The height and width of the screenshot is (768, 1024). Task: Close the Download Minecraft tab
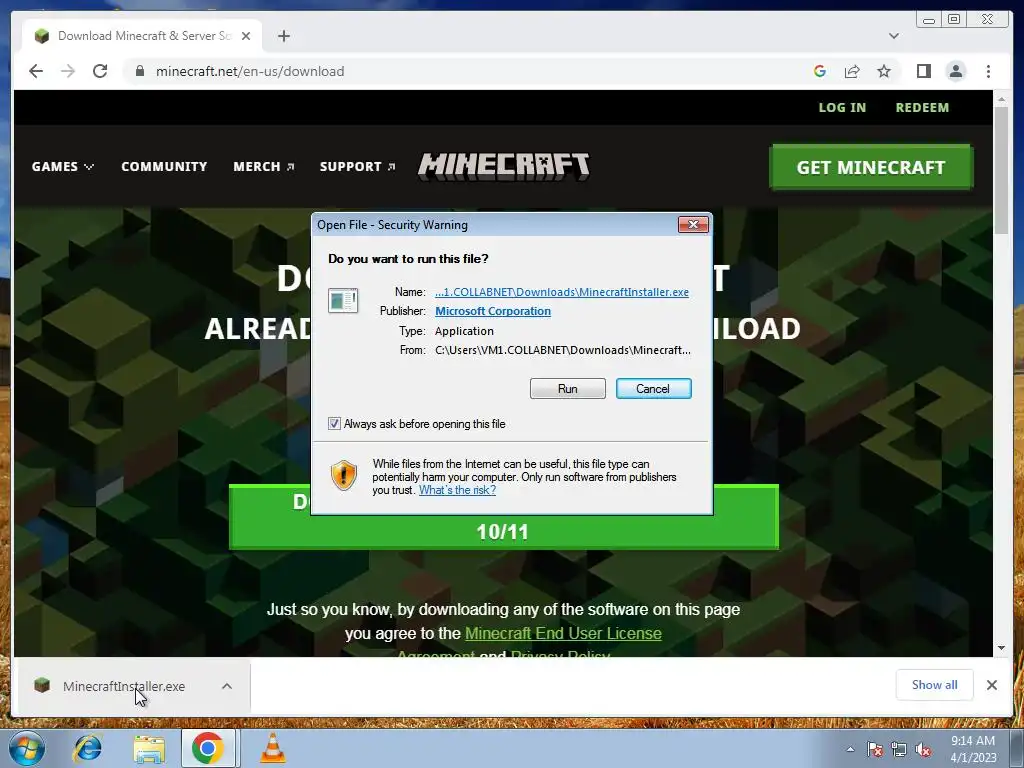pos(246,36)
